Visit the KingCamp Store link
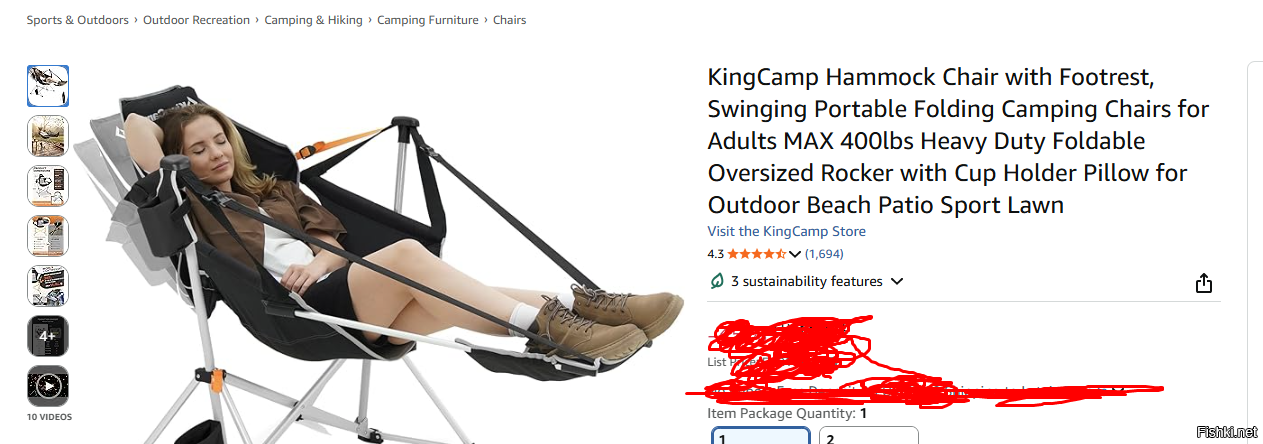 pos(787,231)
